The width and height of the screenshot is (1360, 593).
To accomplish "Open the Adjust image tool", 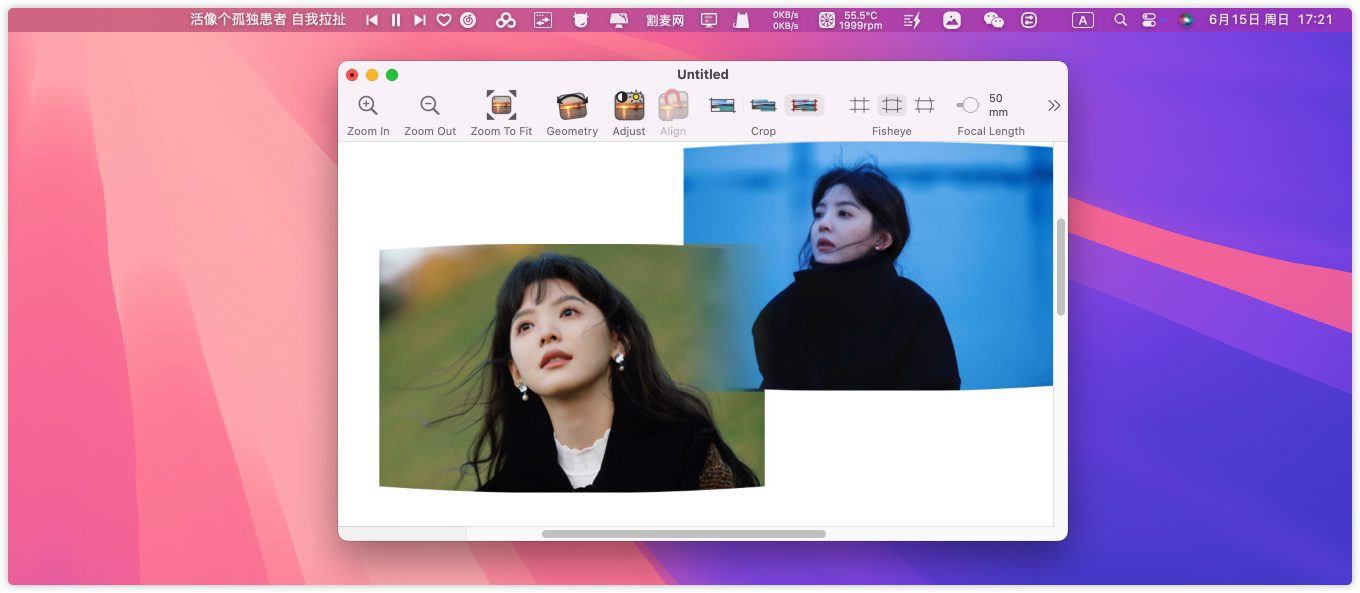I will 629,105.
